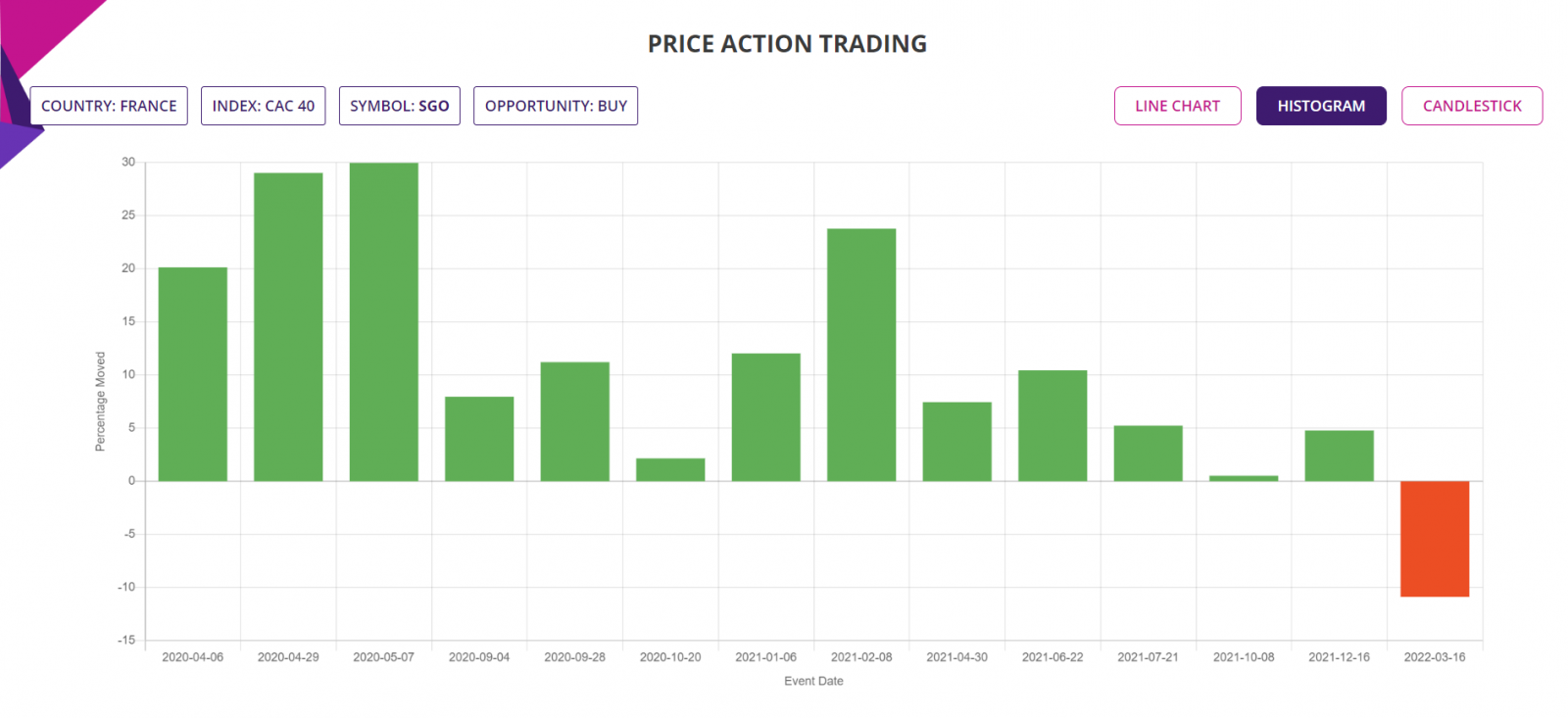Click the 2021-04-30 date label
Screen dimensions: 1568x718
click(957, 657)
